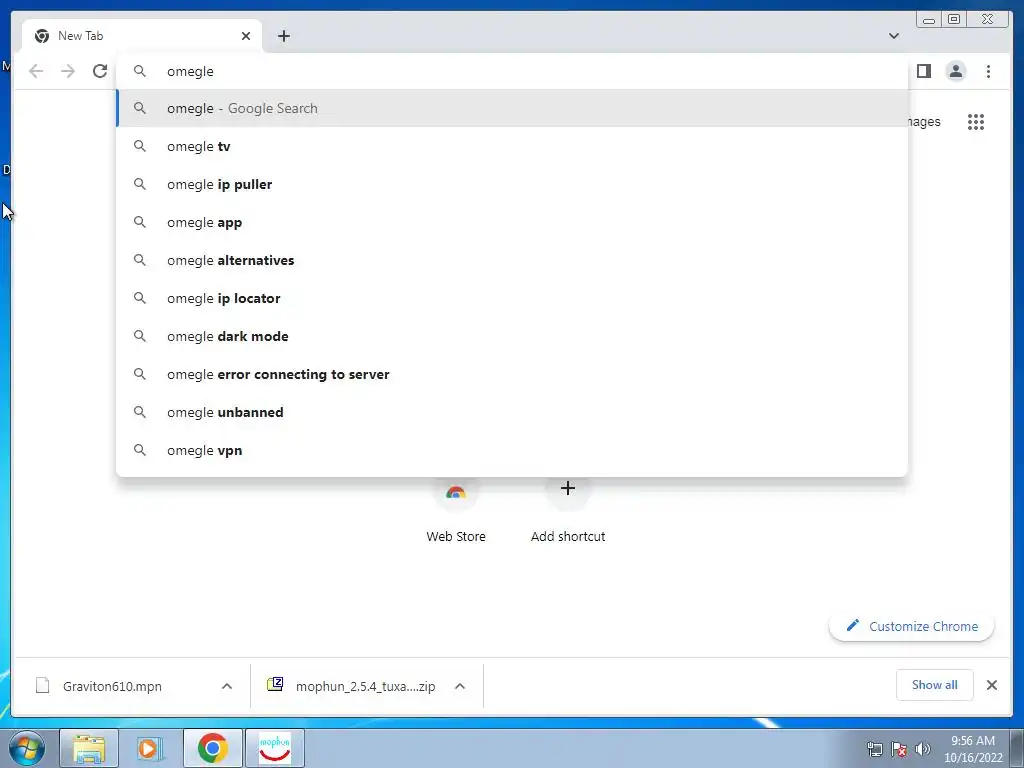Viewport: 1024px width, 768px height.
Task: Open the mophun_2.5.4 zip download
Action: pyautogui.click(x=353, y=686)
